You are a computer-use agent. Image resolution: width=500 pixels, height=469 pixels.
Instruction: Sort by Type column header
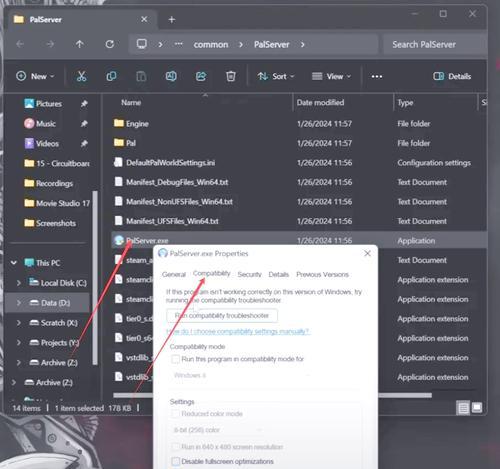tap(405, 103)
